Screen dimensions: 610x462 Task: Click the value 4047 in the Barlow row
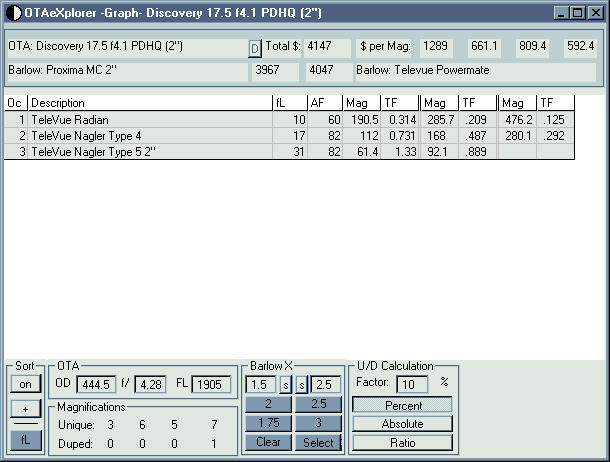329,71
